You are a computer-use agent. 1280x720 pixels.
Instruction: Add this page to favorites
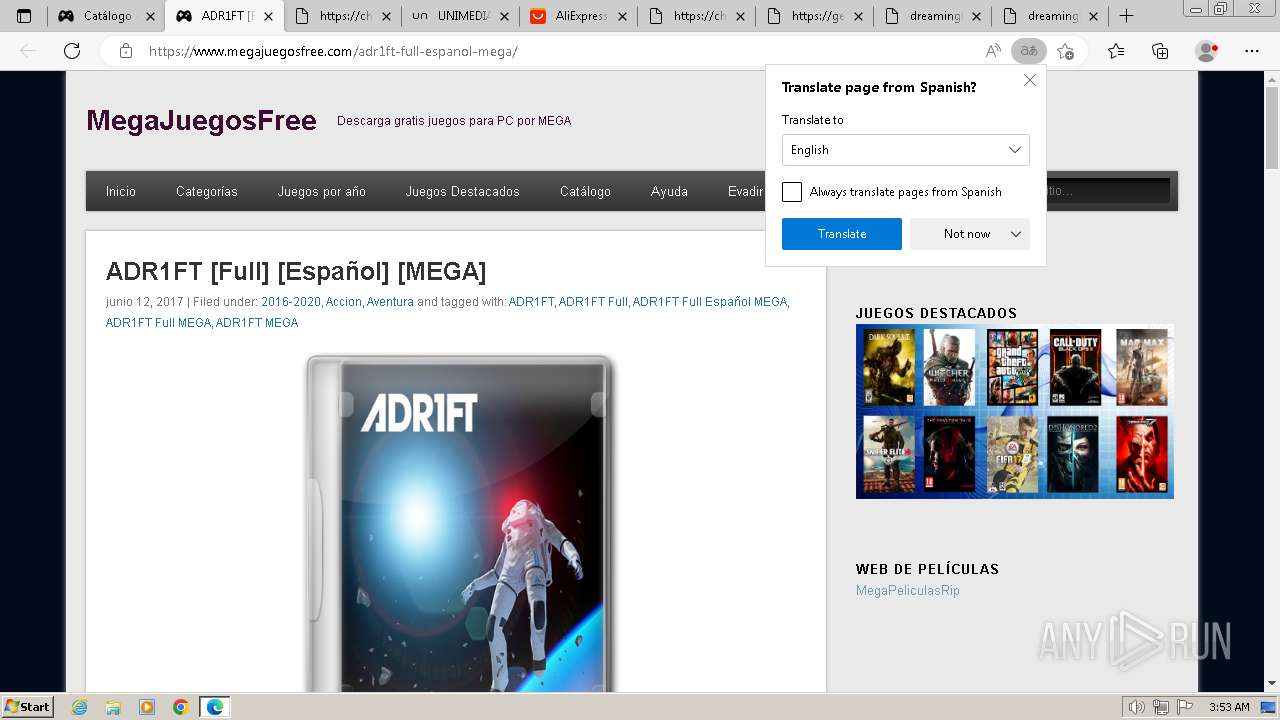pyautogui.click(x=1066, y=51)
